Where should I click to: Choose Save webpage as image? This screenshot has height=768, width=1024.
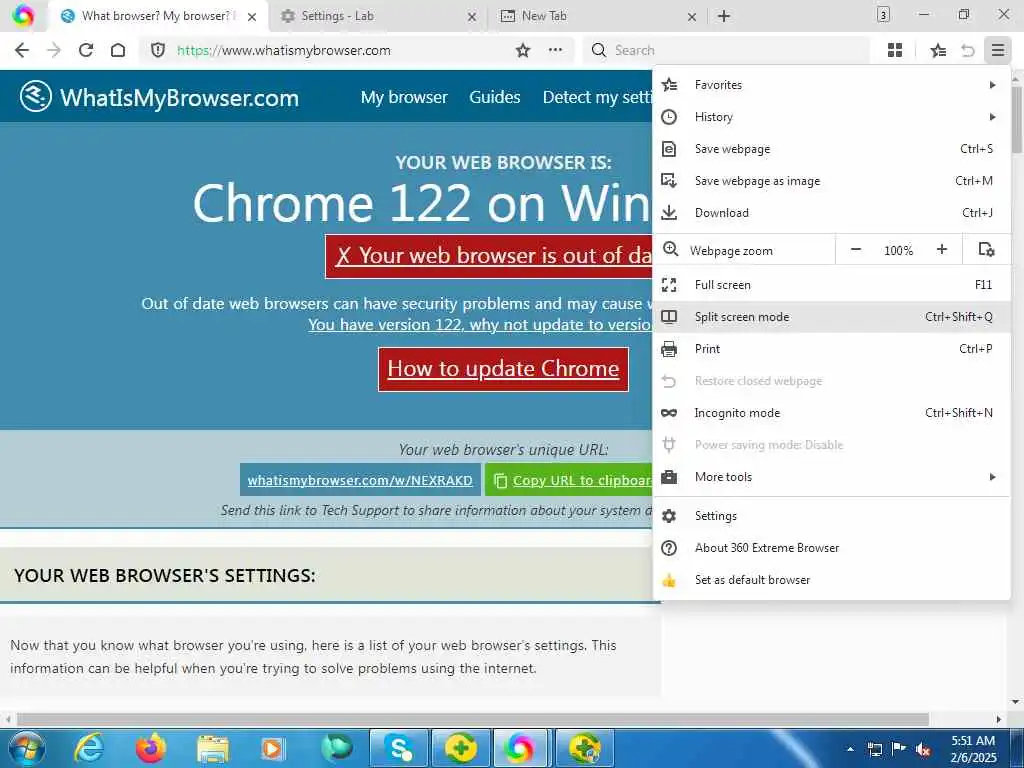[831, 181]
